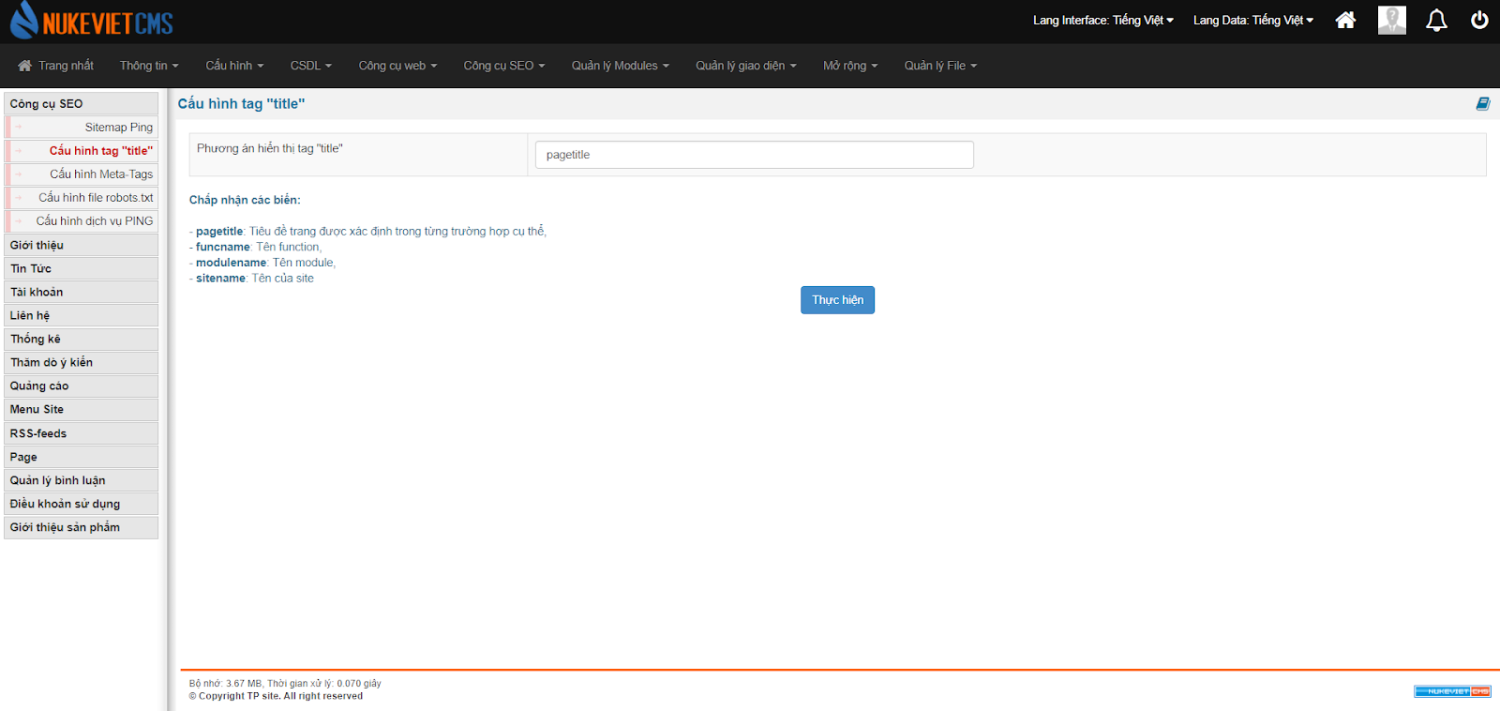
Task: Click the NukeViet CMS footer badge
Action: pos(1452,691)
